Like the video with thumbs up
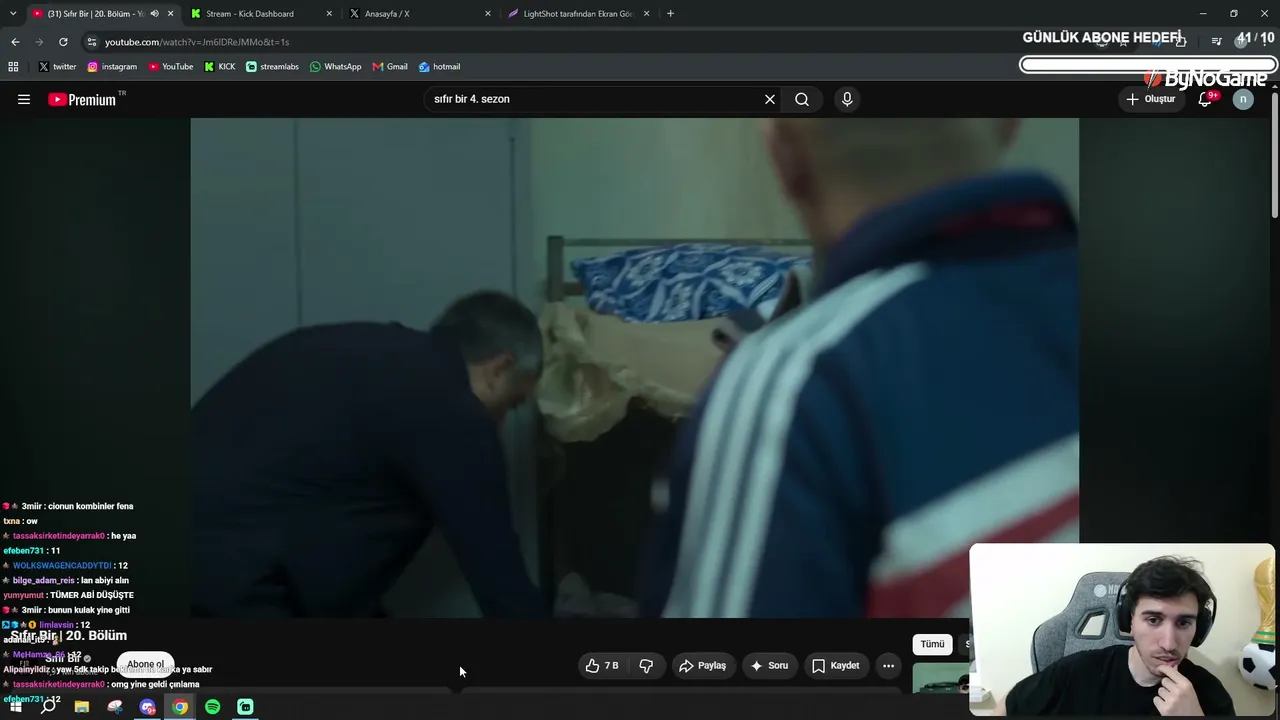1280x720 pixels. (x=602, y=665)
